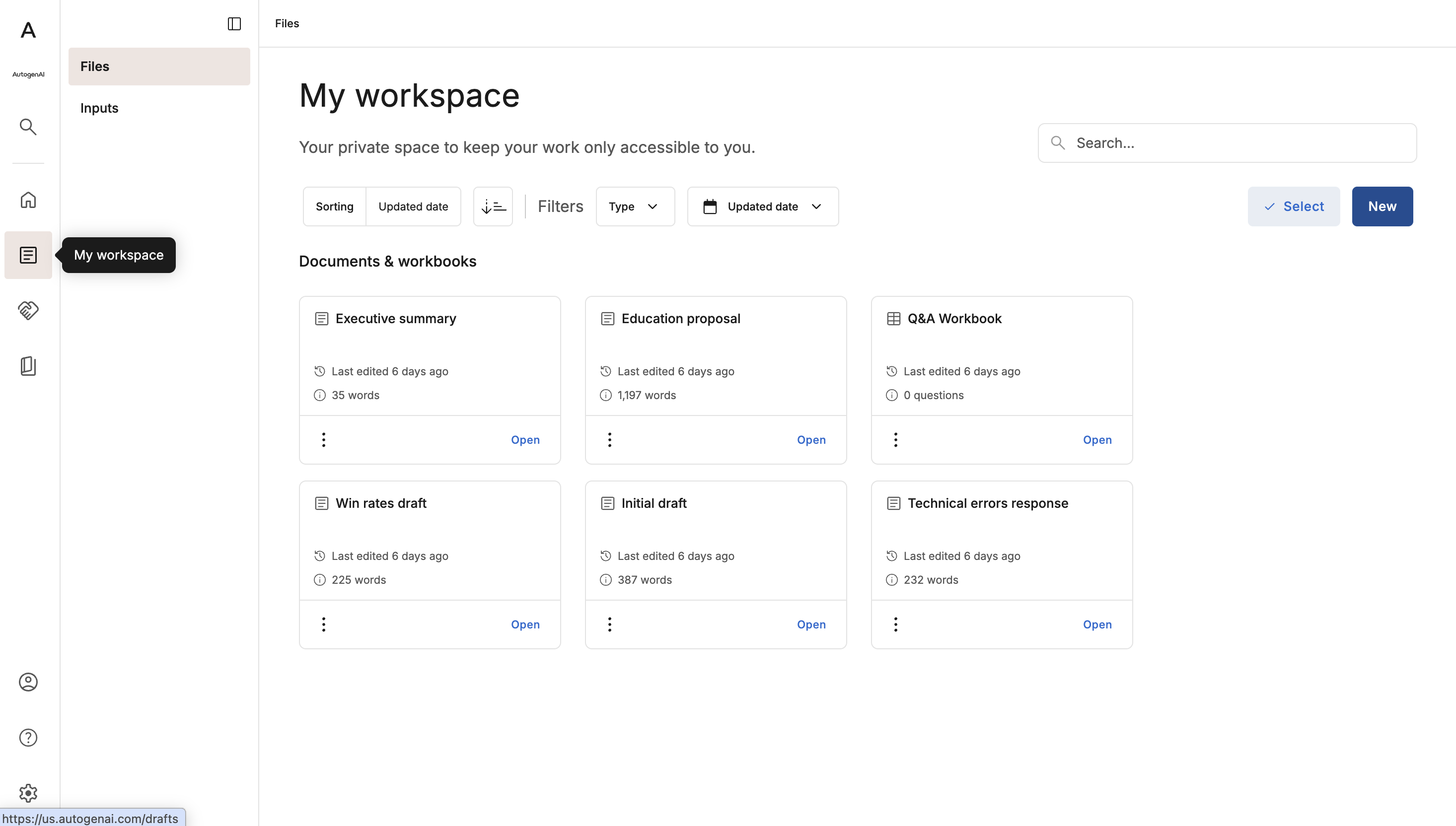Viewport: 1456px width, 826px height.
Task: Click the Q&A Workbook card title
Action: (954, 319)
